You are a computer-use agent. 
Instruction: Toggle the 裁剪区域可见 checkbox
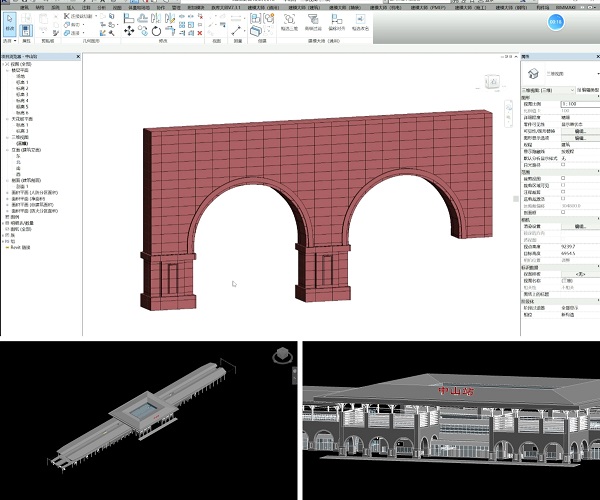pos(563,185)
